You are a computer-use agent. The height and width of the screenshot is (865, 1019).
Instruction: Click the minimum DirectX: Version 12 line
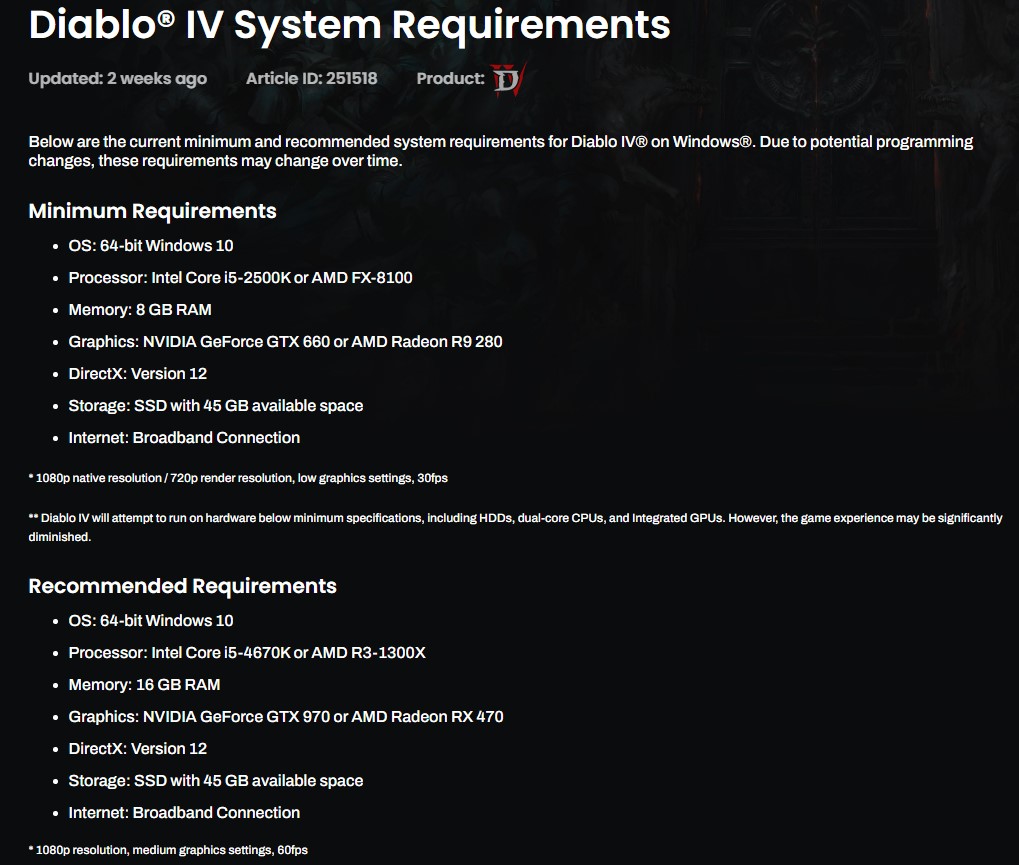point(138,374)
